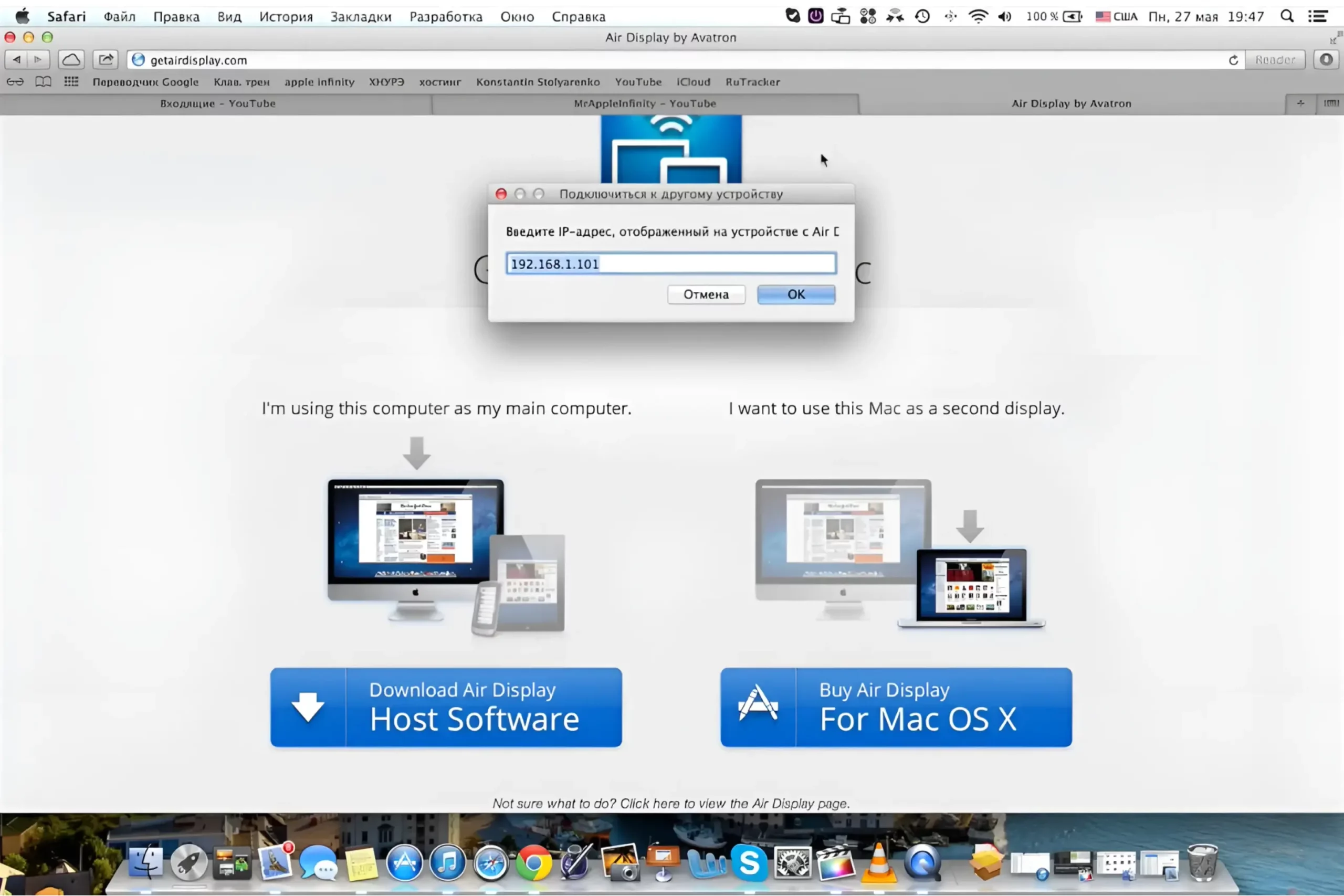Reload page with the refresh icon
1344x896 pixels.
click(1233, 60)
